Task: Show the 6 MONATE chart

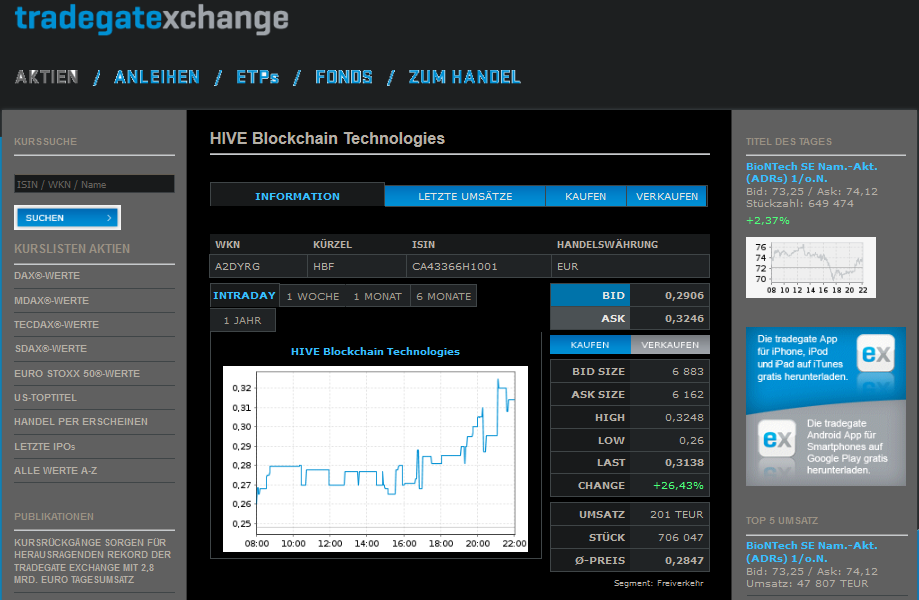Action: click(x=443, y=296)
